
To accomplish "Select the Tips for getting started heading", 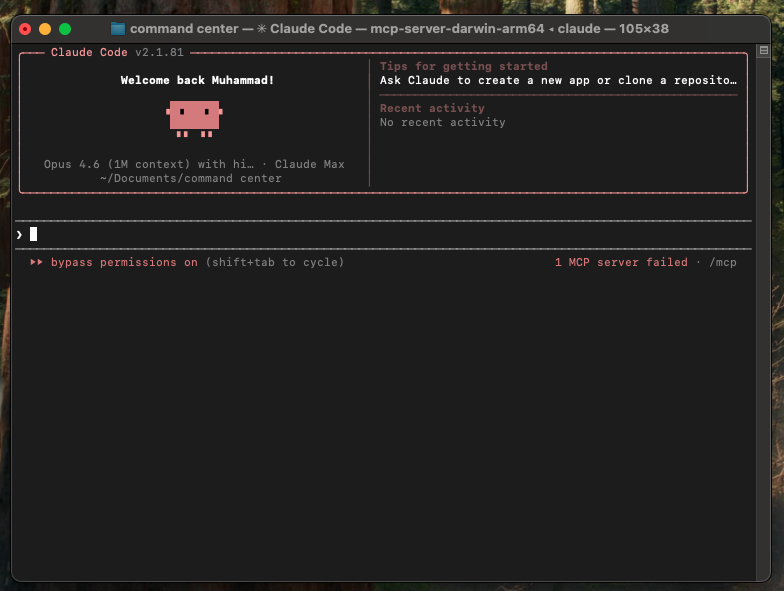I will click(x=463, y=66).
